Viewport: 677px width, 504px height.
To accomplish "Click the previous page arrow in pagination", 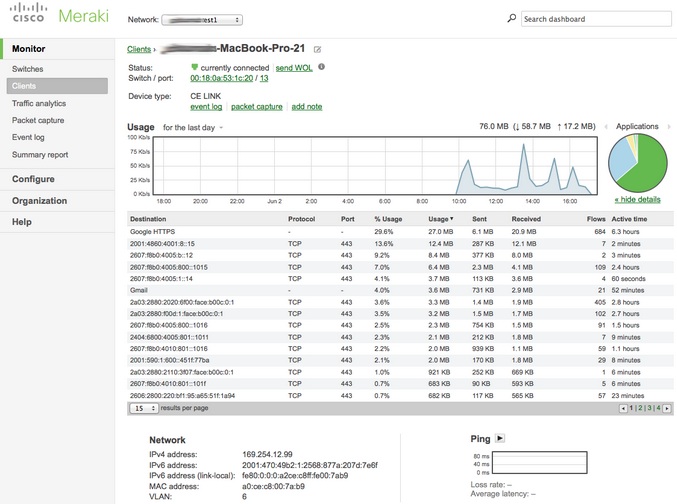I will [621, 408].
